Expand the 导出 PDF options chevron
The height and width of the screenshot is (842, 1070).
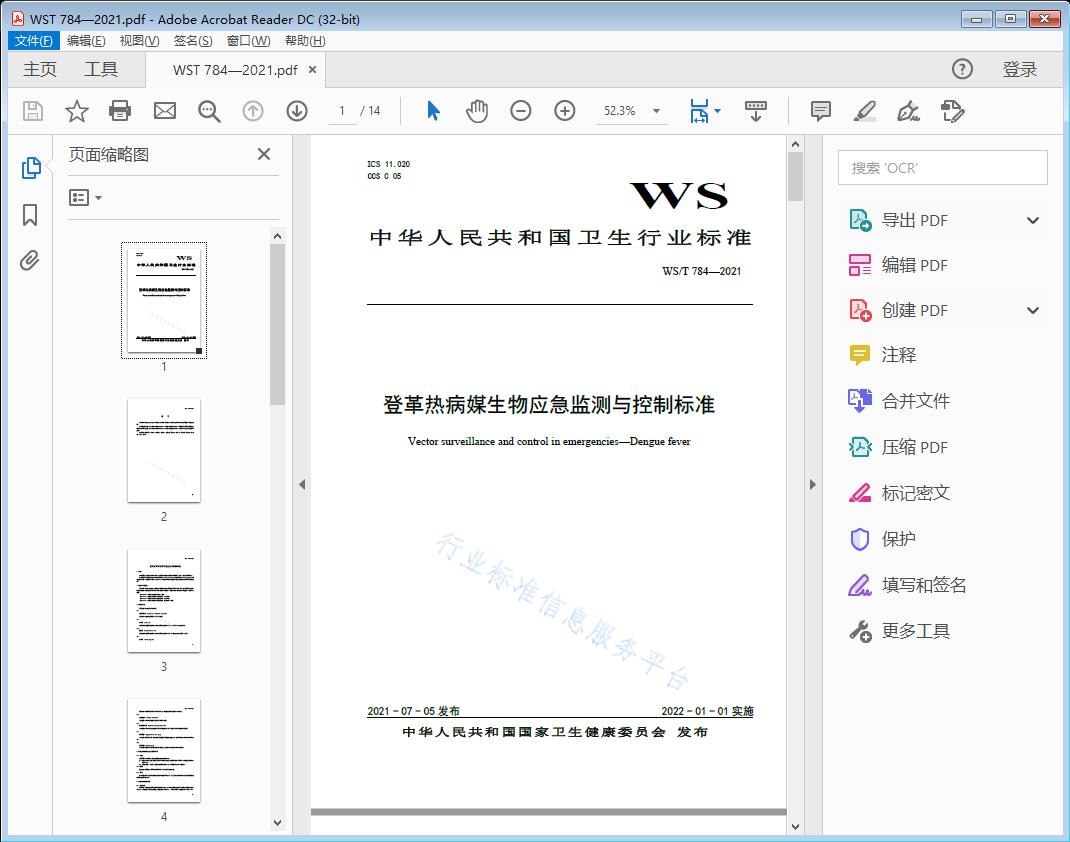[1032, 219]
